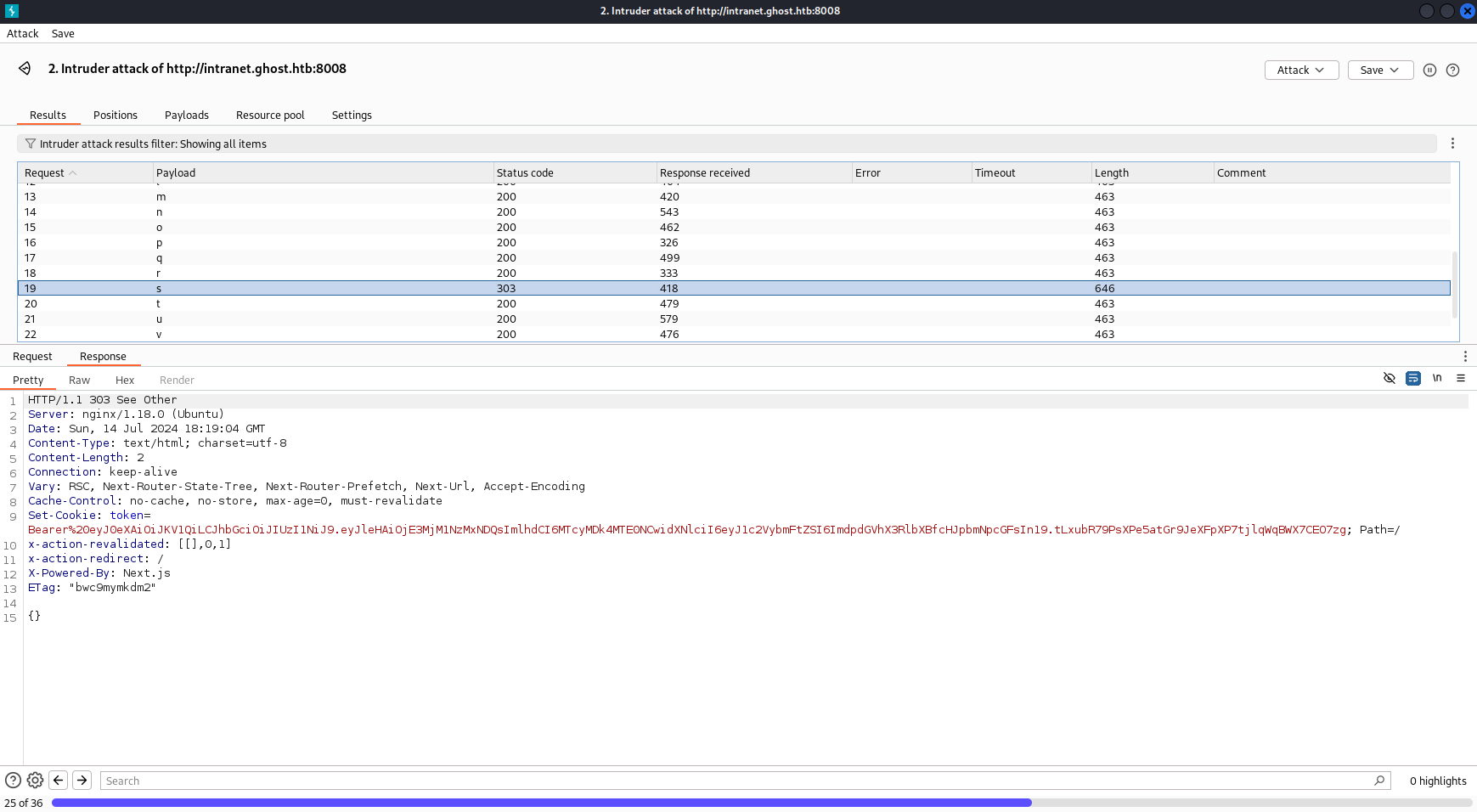Image resolution: width=1477 pixels, height=812 pixels.
Task: Click the intruder send/back arrow icon beside title
Action: coord(25,68)
